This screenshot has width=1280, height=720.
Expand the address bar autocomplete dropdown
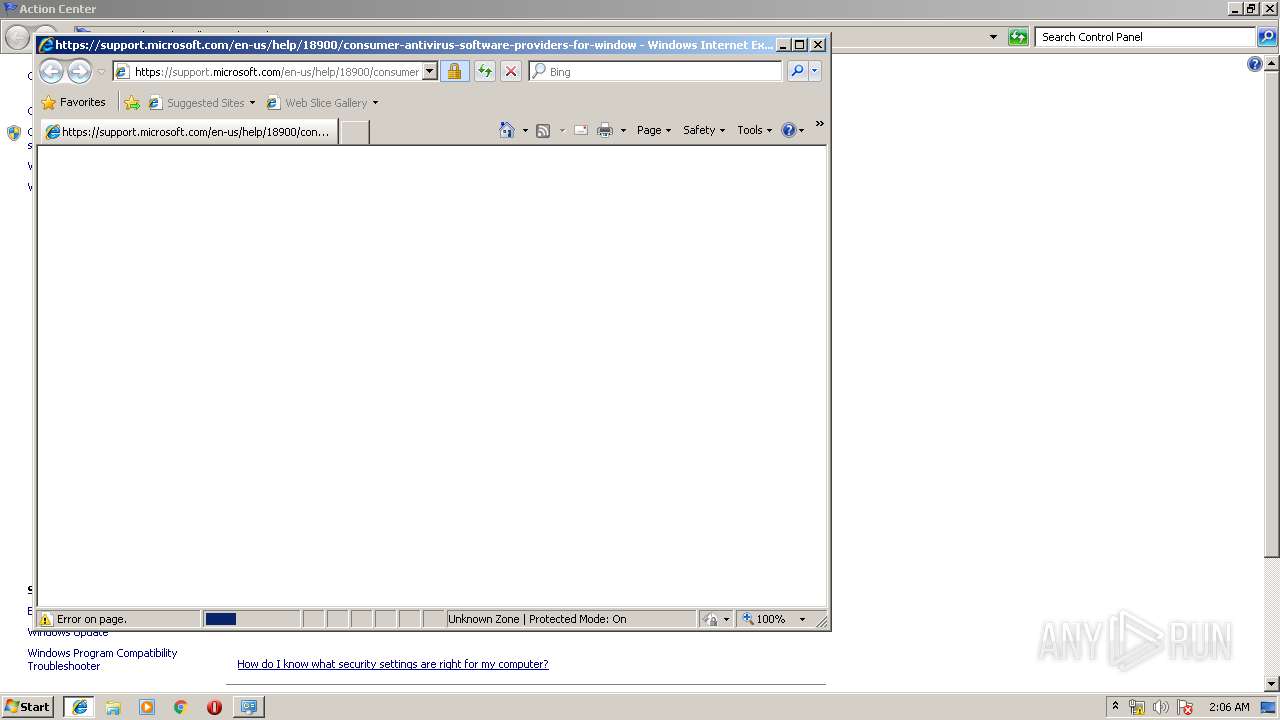pos(430,72)
